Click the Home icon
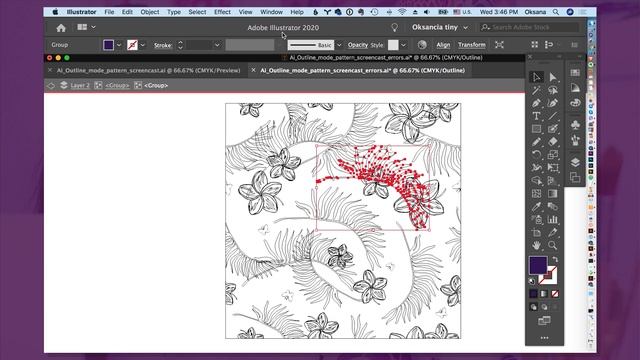The height and width of the screenshot is (360, 640). pos(61,28)
